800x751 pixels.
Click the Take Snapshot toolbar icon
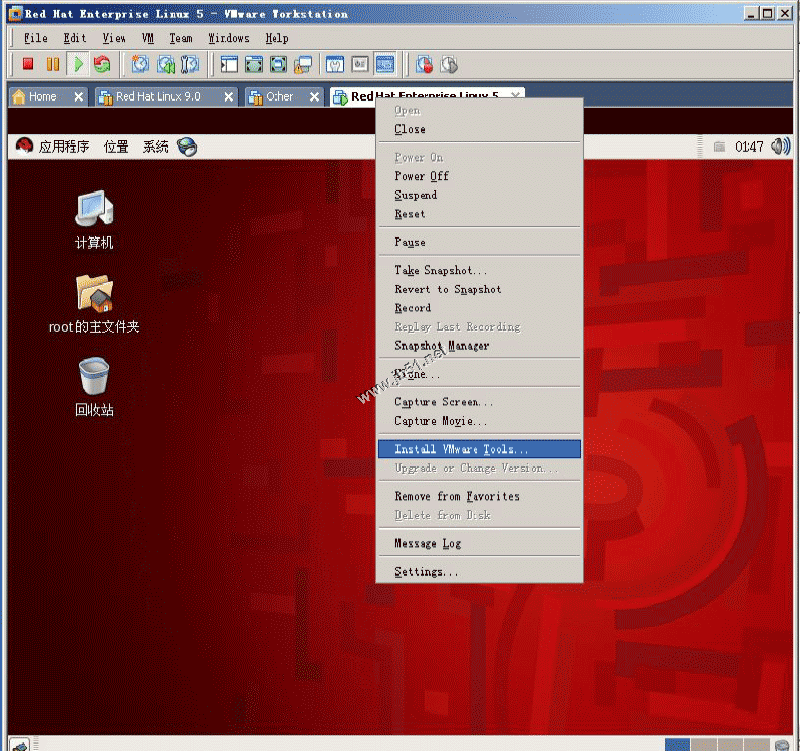pyautogui.click(x=140, y=64)
